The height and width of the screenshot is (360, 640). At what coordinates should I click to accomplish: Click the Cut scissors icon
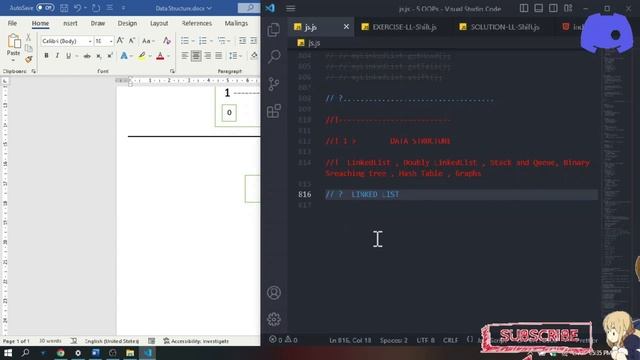tap(29, 38)
